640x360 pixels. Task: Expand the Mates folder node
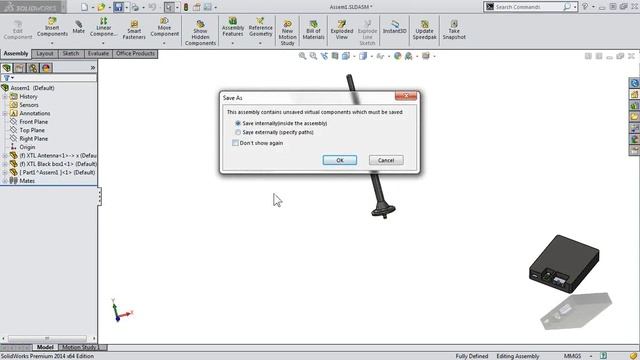pos(5,181)
